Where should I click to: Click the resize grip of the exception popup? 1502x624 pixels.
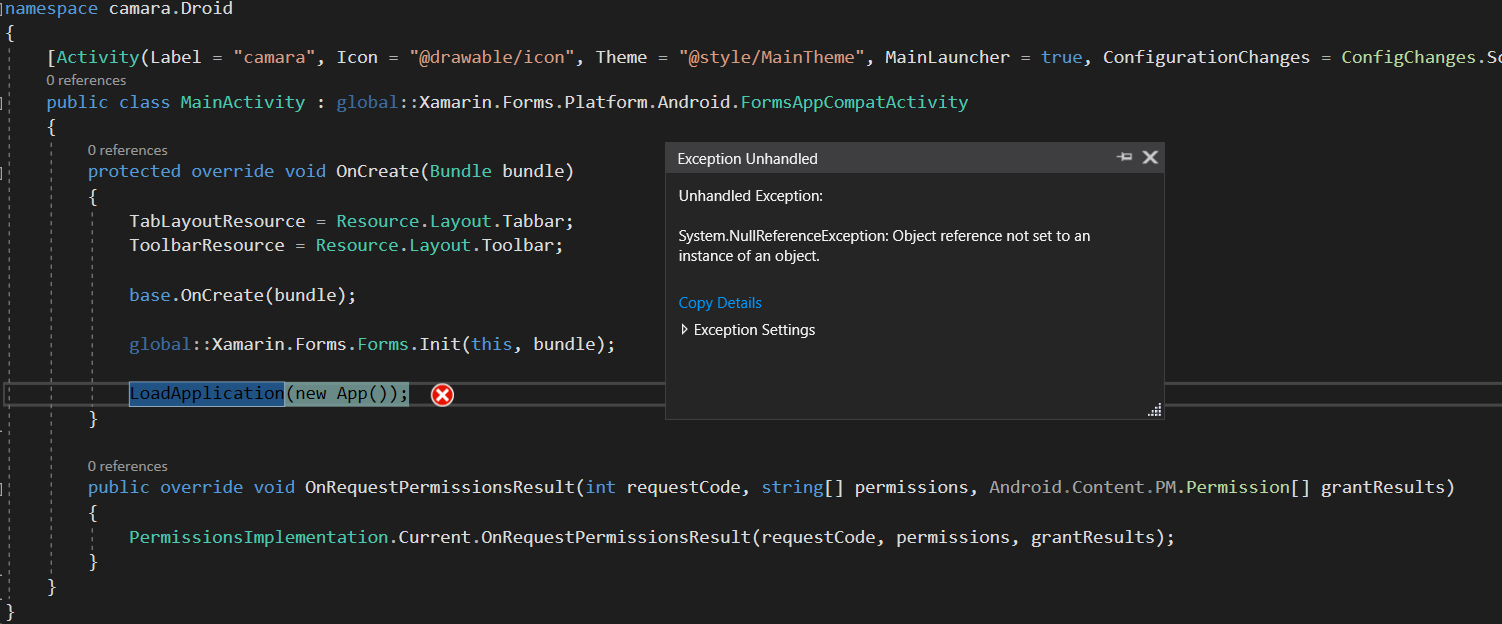(x=1155, y=409)
